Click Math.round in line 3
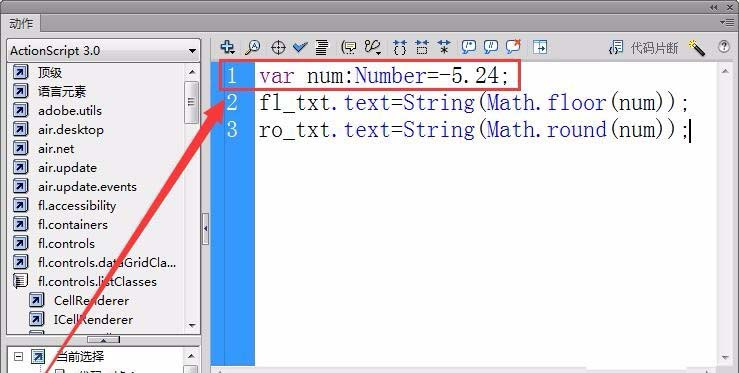Screen dimensions: 739x373 point(546,130)
